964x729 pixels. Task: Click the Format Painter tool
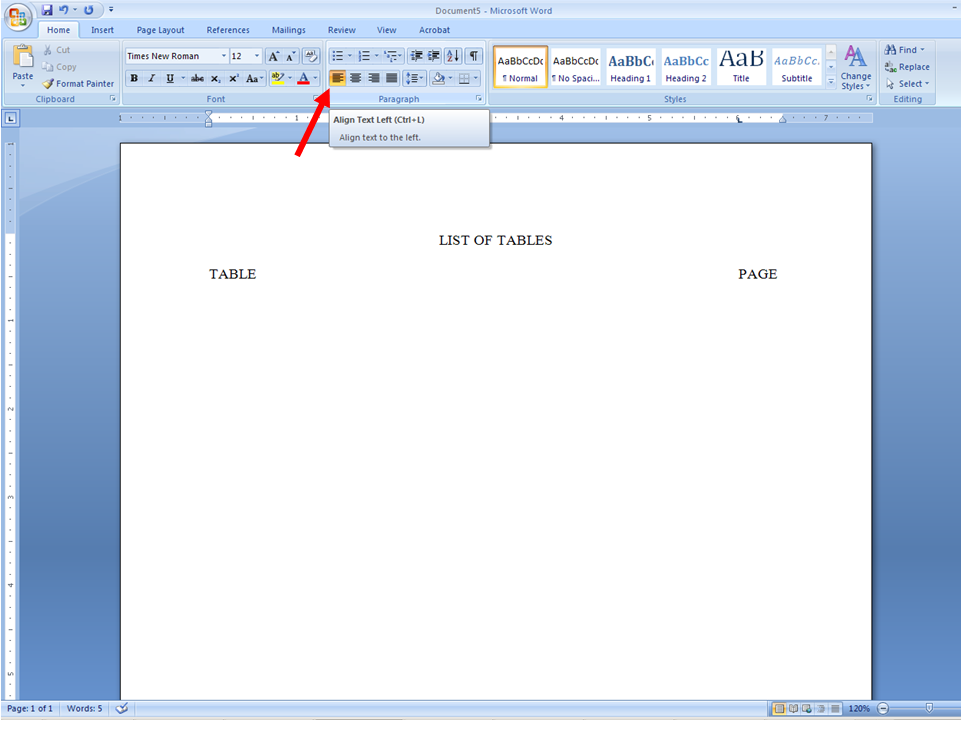[x=79, y=83]
